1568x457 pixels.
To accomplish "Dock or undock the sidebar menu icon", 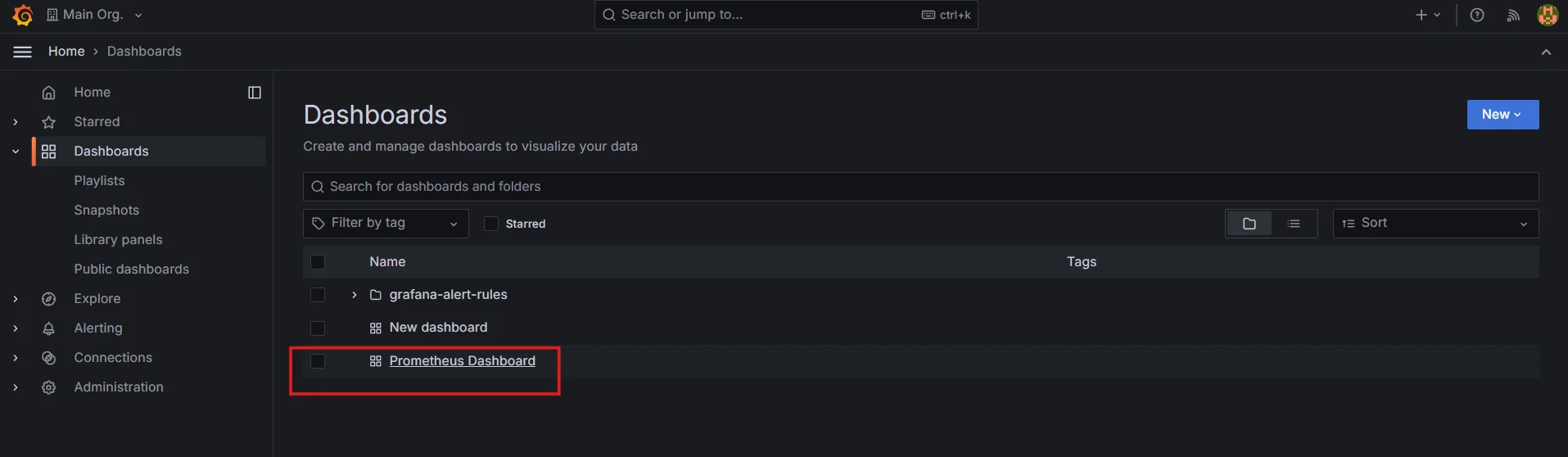I will (255, 93).
